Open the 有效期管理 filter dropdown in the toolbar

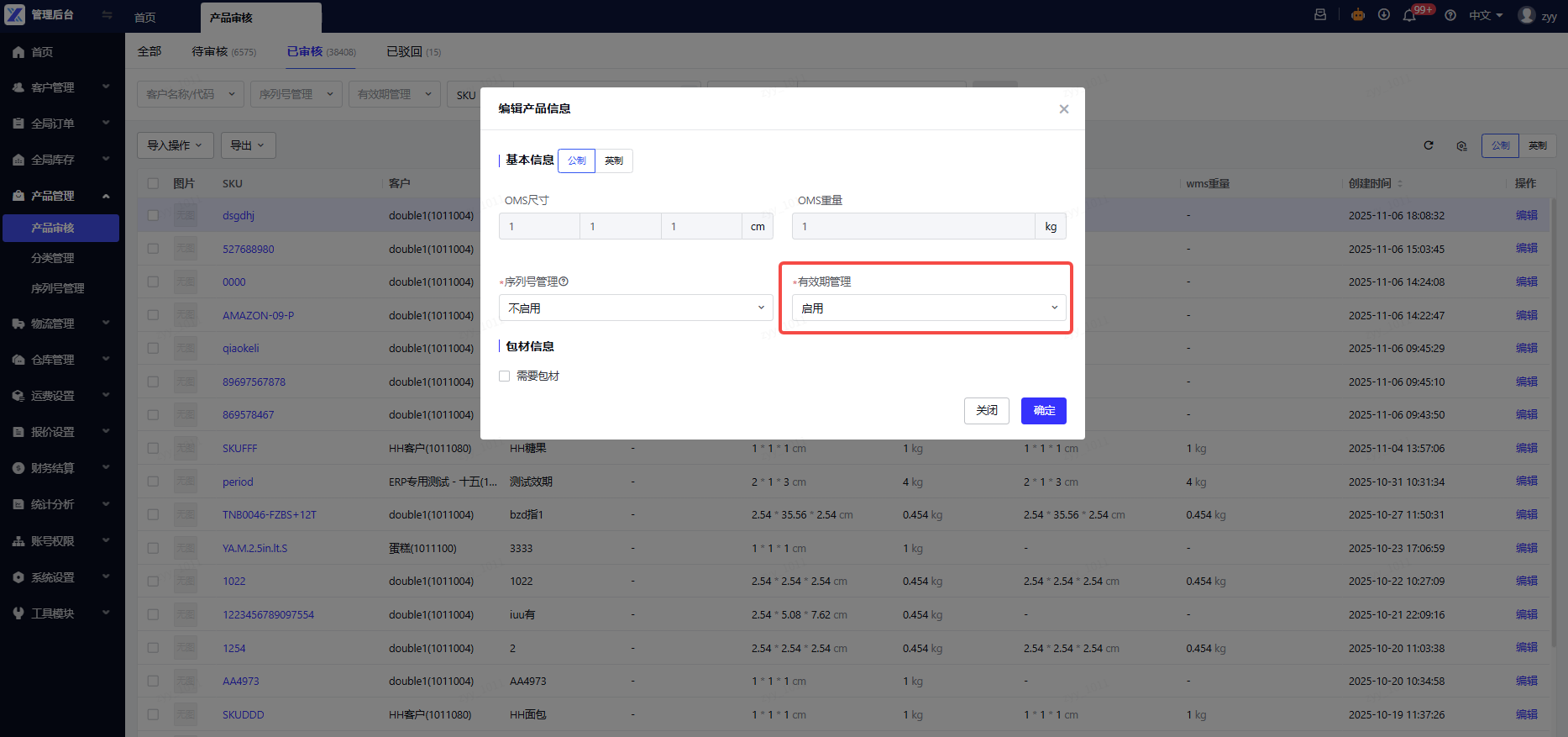[395, 94]
